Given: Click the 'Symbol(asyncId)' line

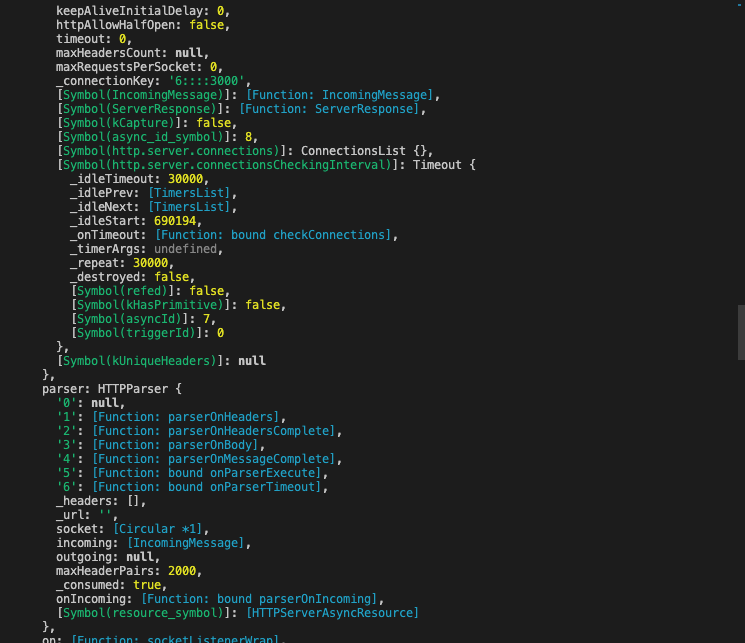Looking at the screenshot, I should pyautogui.click(x=143, y=319).
